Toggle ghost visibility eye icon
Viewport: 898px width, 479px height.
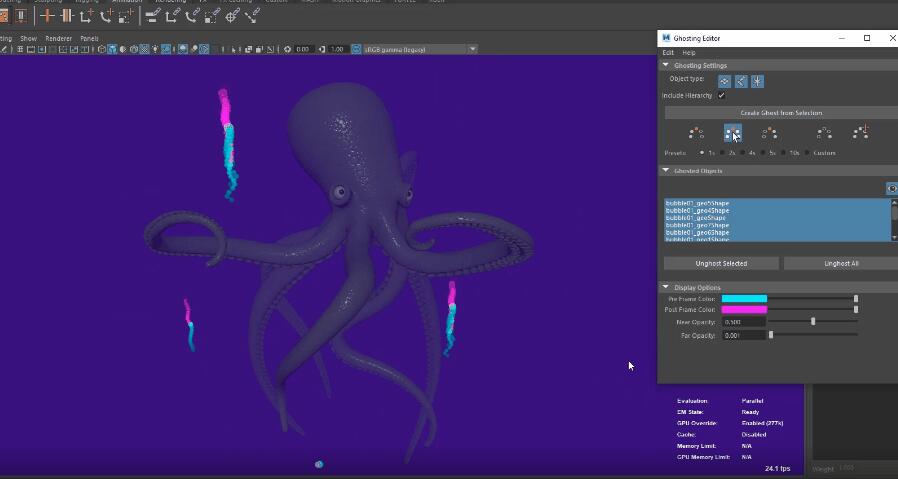click(892, 189)
